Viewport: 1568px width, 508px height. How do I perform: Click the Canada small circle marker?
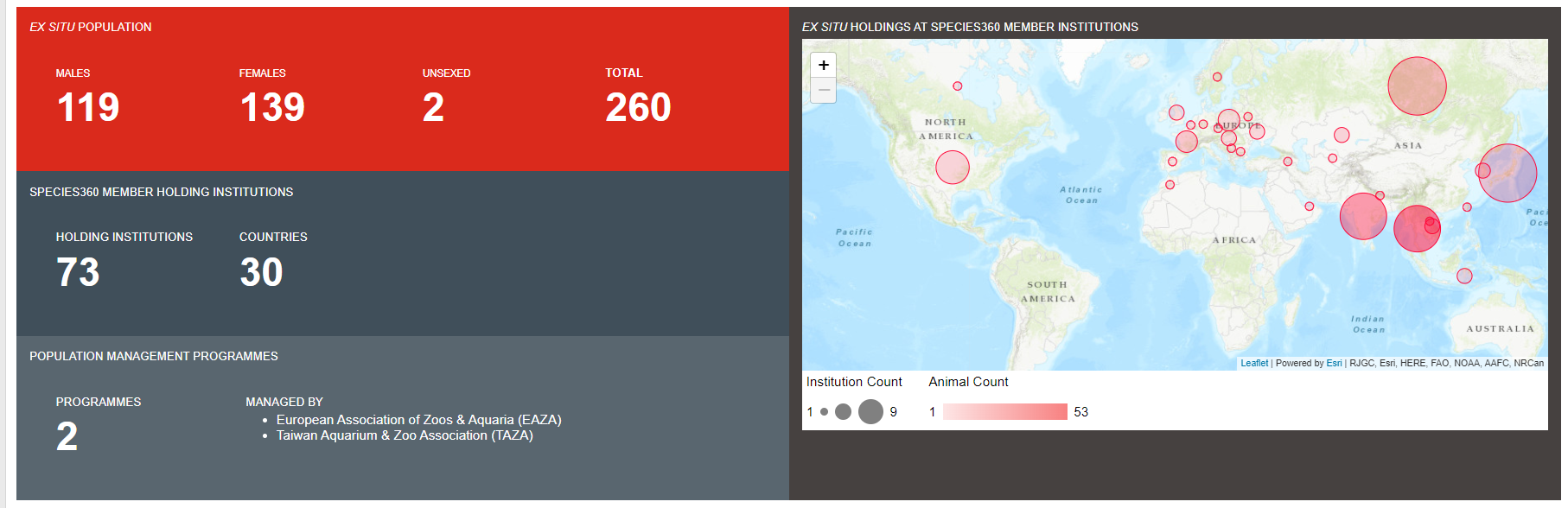click(x=958, y=86)
